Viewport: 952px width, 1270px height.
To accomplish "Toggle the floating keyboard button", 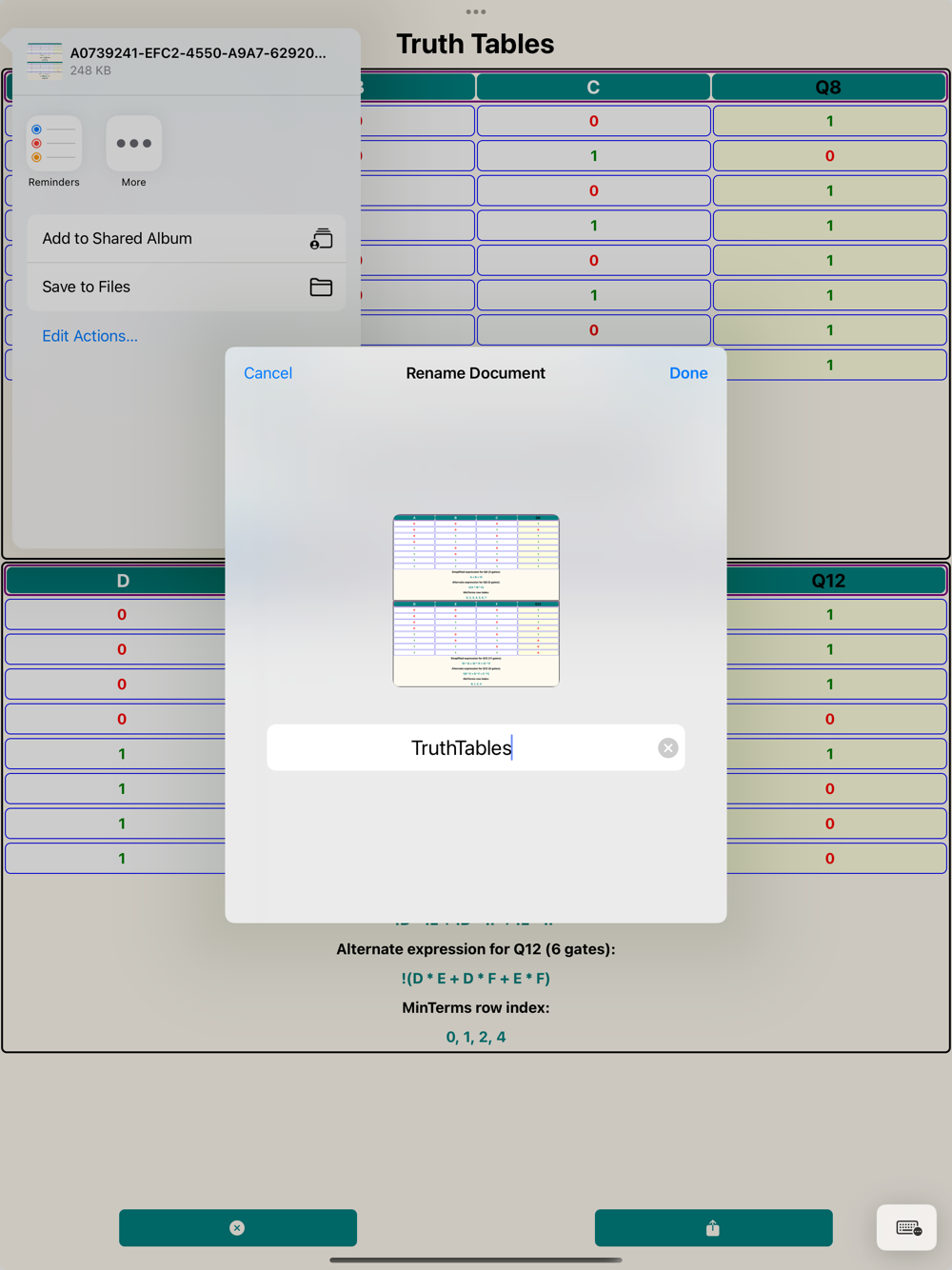I will pyautogui.click(x=906, y=1228).
